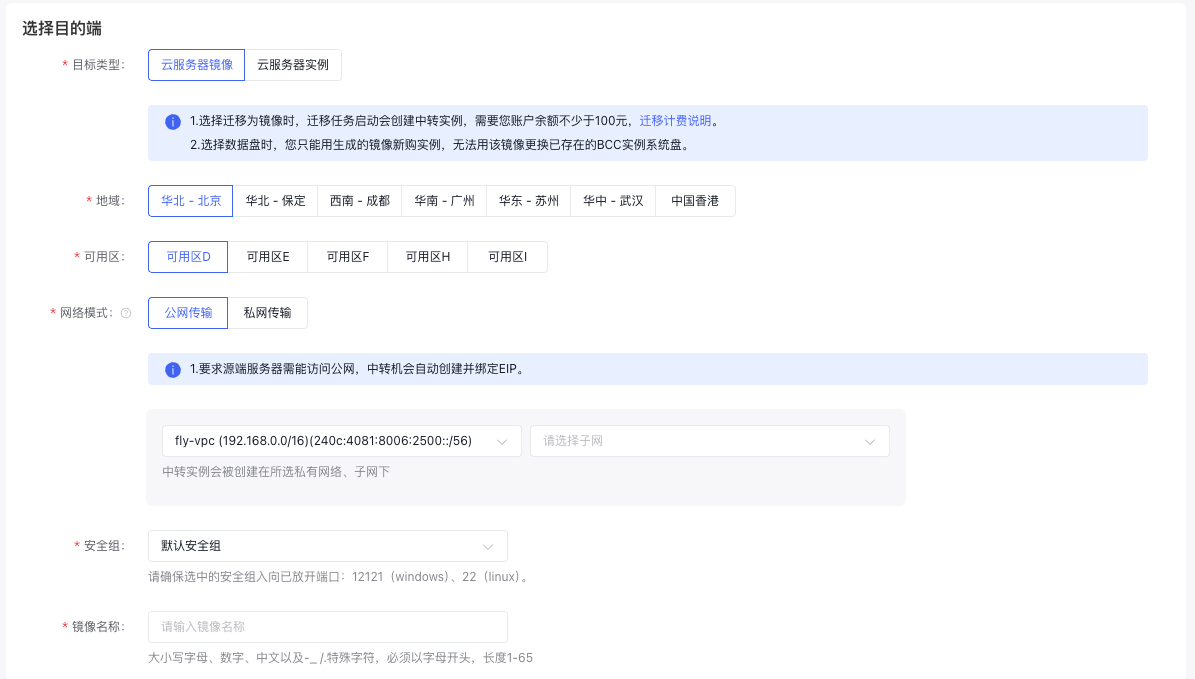
Task: Click the info icon in EIP notice
Action: click(x=172, y=369)
